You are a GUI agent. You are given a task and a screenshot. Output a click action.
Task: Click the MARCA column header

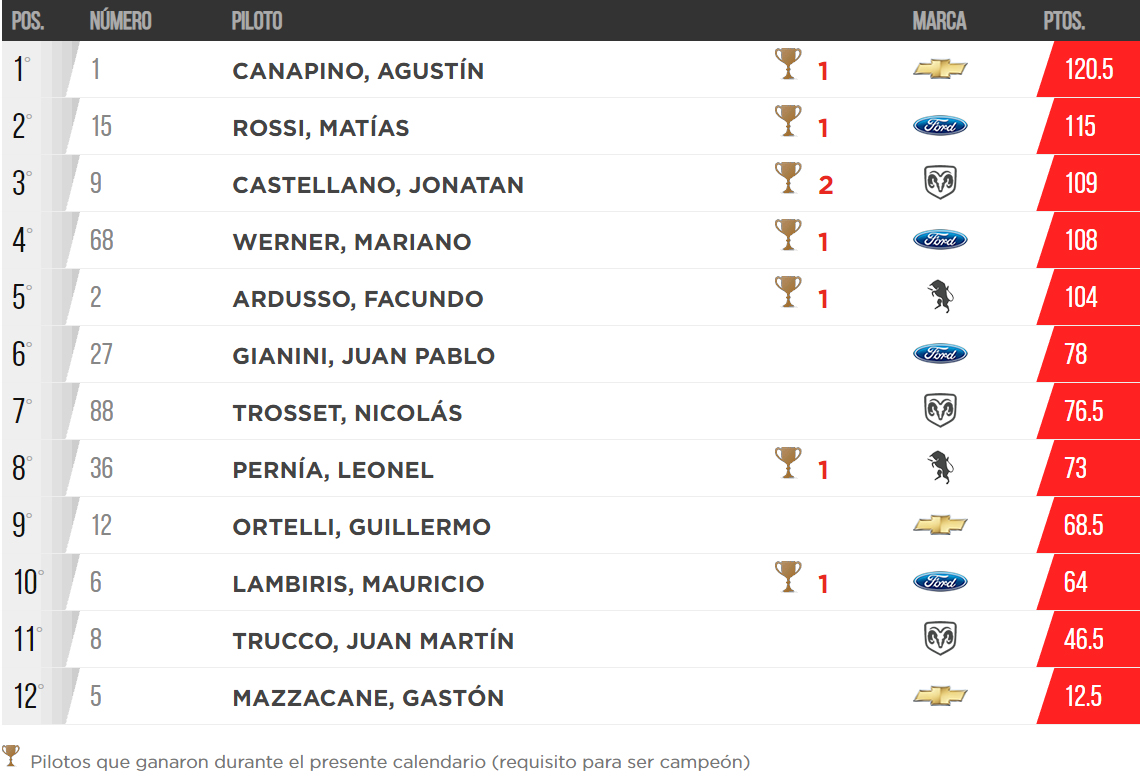click(x=939, y=21)
